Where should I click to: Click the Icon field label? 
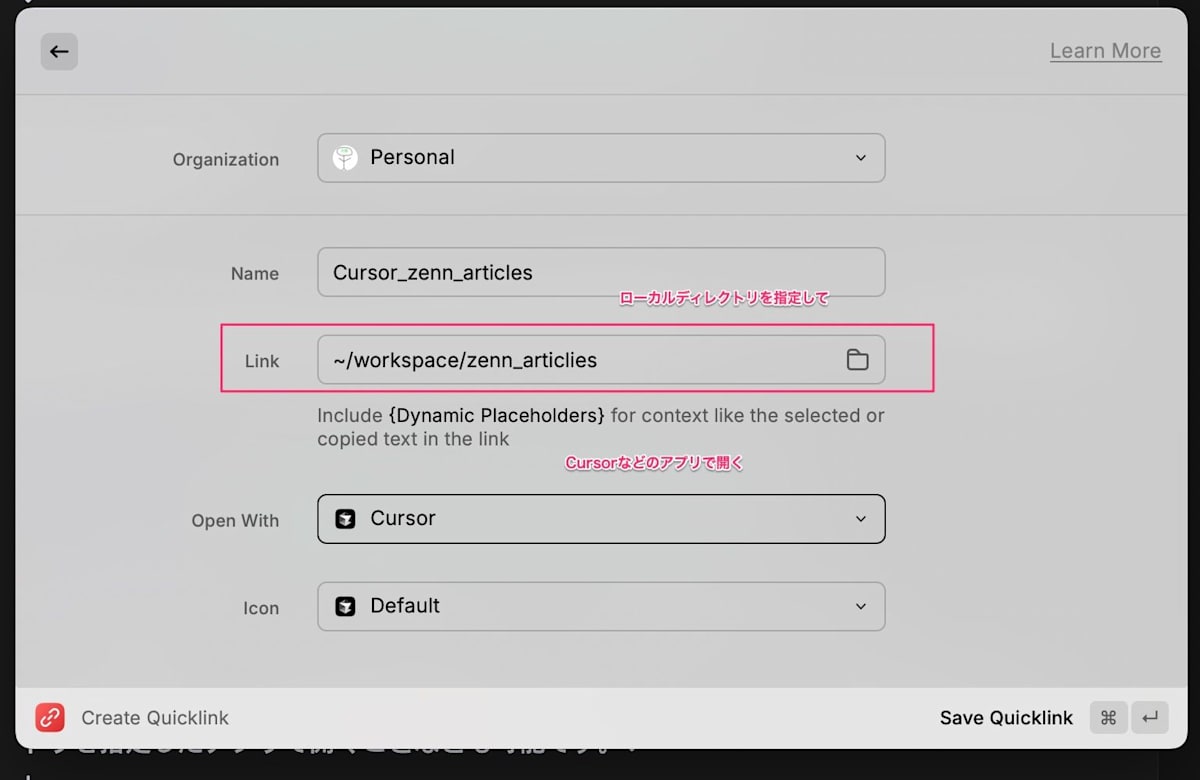pos(261,607)
